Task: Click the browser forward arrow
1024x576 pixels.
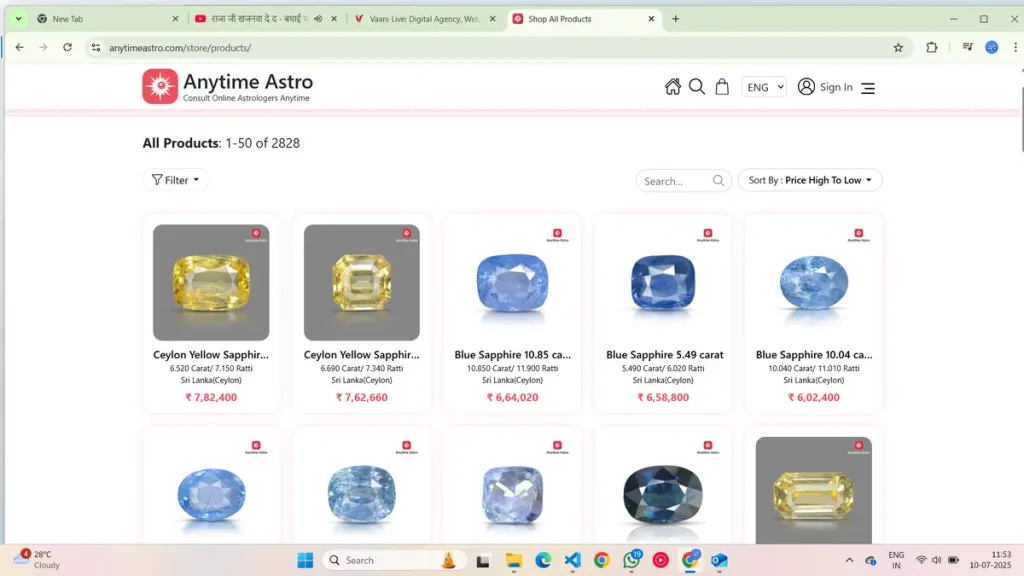Action: (x=43, y=47)
